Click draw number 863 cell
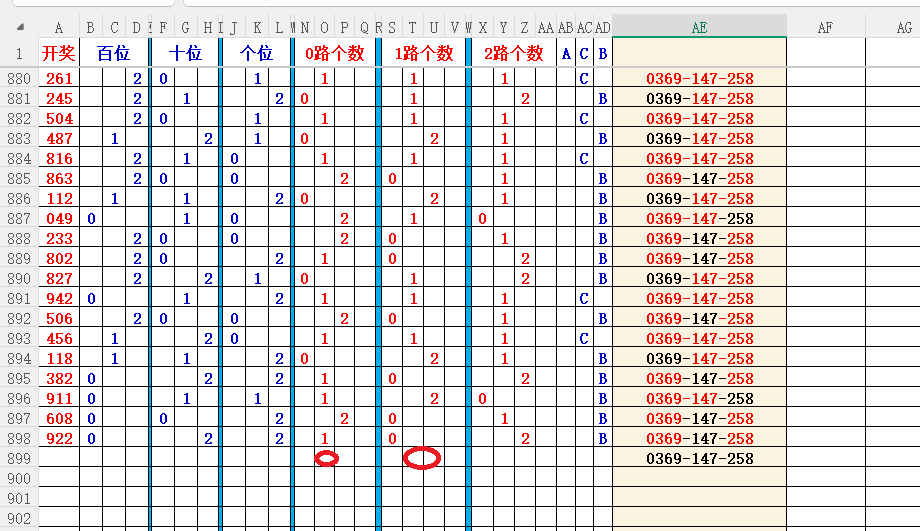 (x=59, y=178)
